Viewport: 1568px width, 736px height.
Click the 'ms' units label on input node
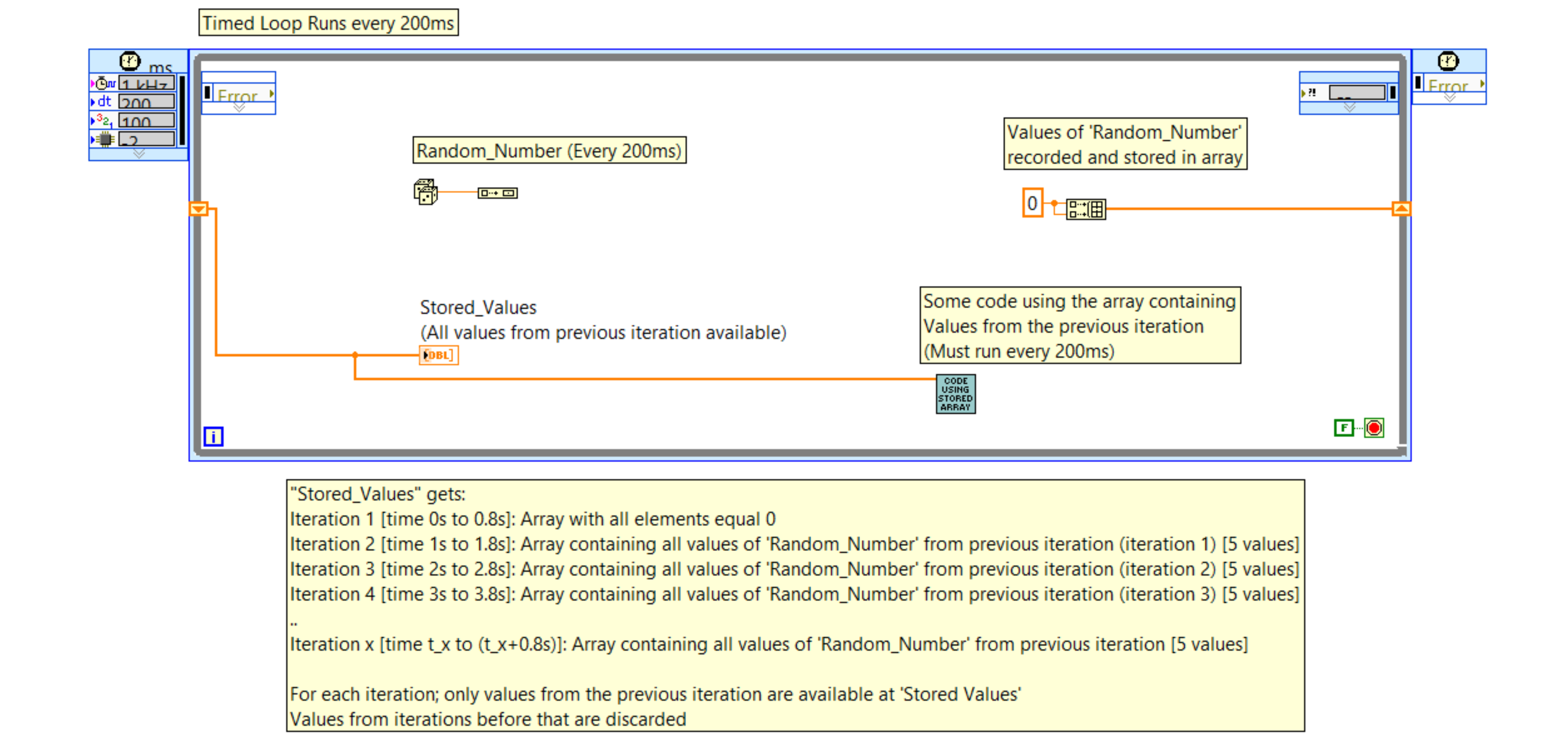coord(160,67)
